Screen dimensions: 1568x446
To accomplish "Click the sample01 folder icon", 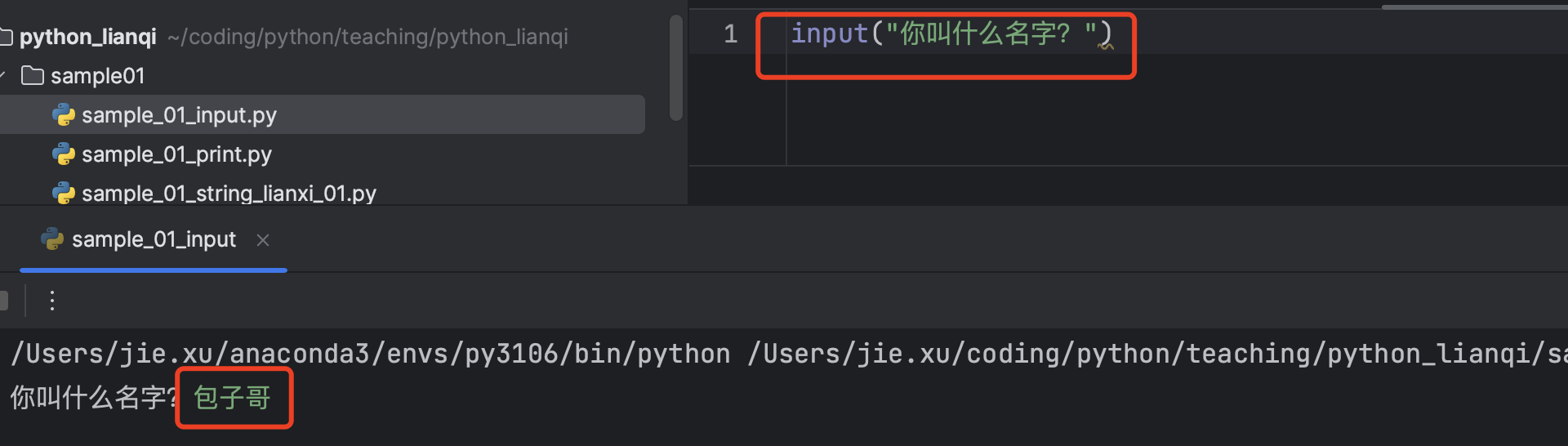I will tap(33, 76).
